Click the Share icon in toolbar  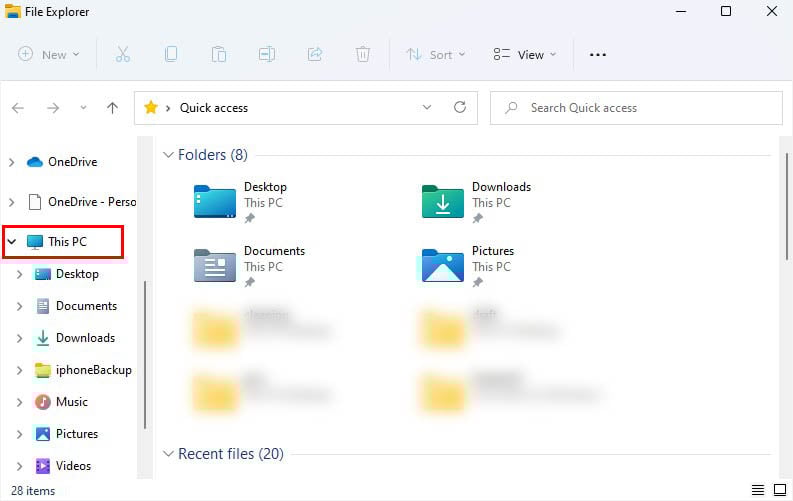315,54
